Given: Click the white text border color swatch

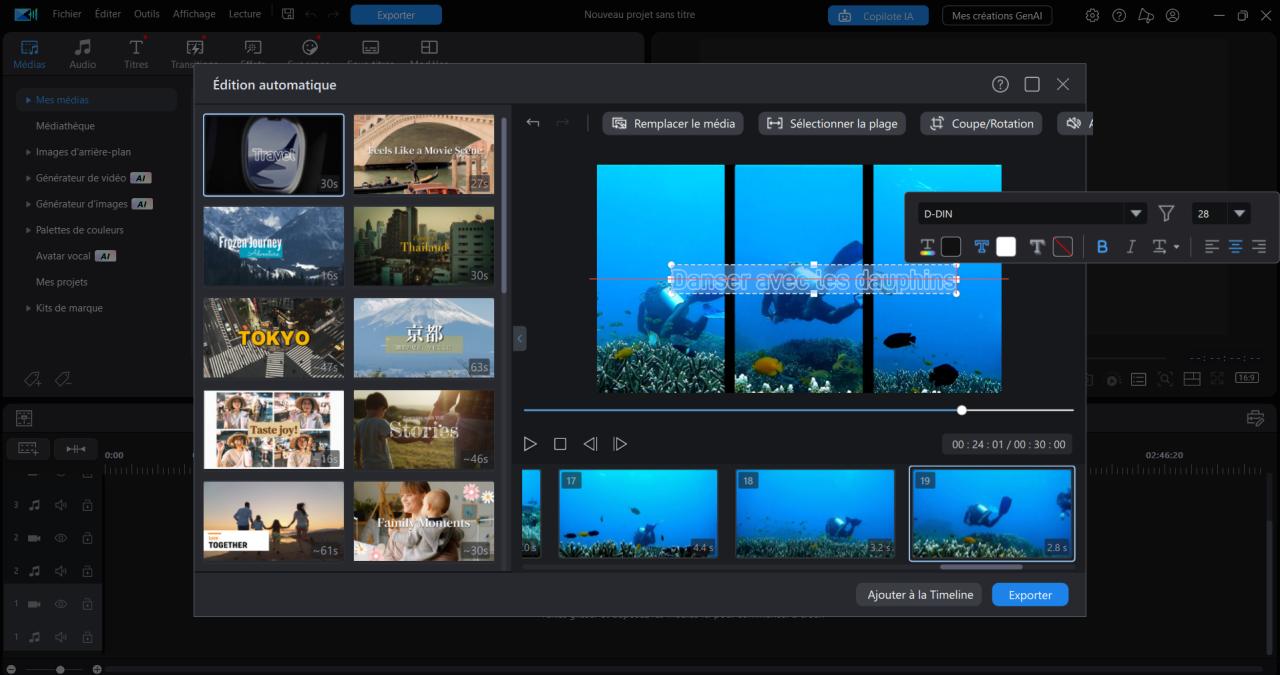Looking at the screenshot, I should click(1006, 246).
